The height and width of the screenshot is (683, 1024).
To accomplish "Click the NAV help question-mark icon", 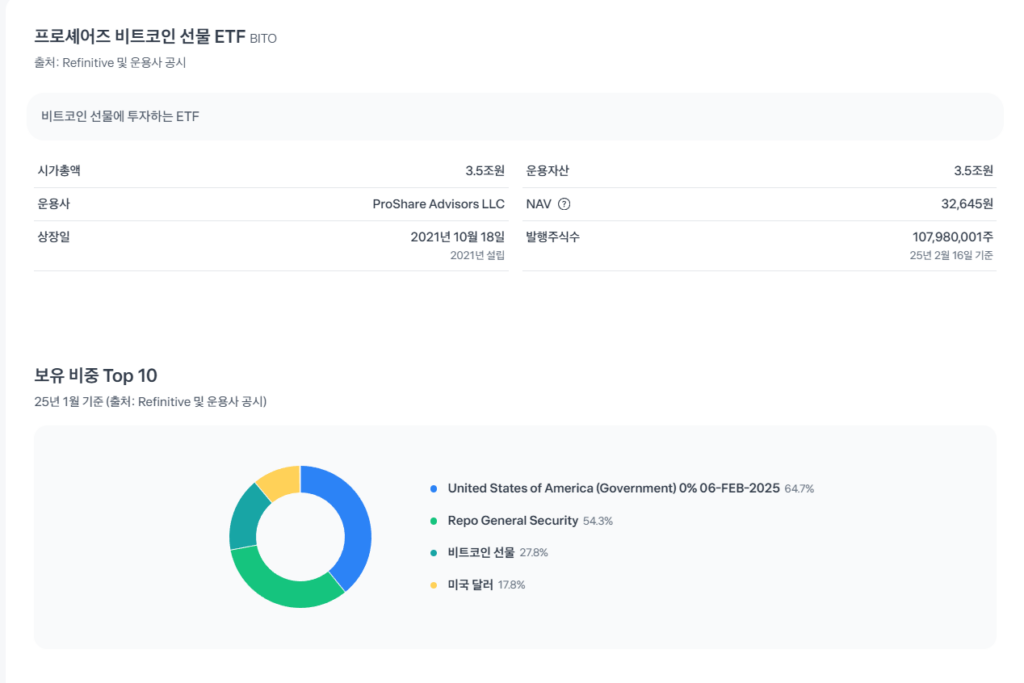I will click(x=564, y=204).
